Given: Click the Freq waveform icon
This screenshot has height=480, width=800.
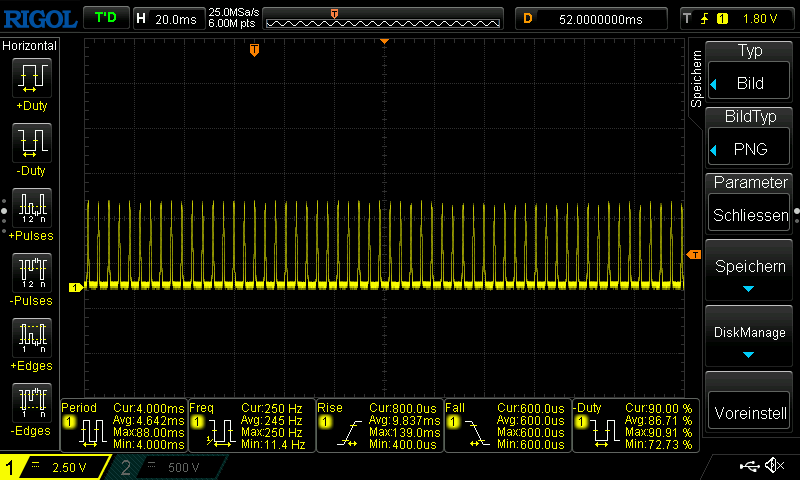Looking at the screenshot, I should click(x=220, y=434).
